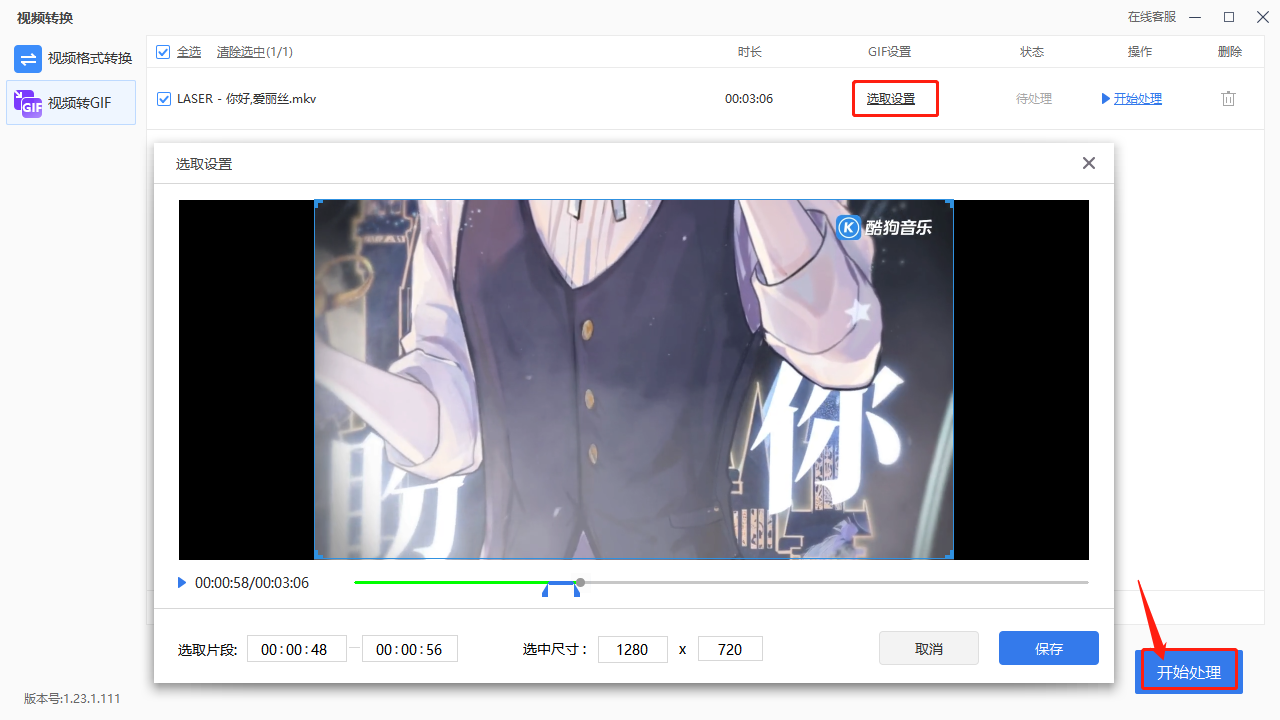Click the clip start time field 00:00:48
Image resolution: width=1280 pixels, height=720 pixels.
[x=297, y=649]
